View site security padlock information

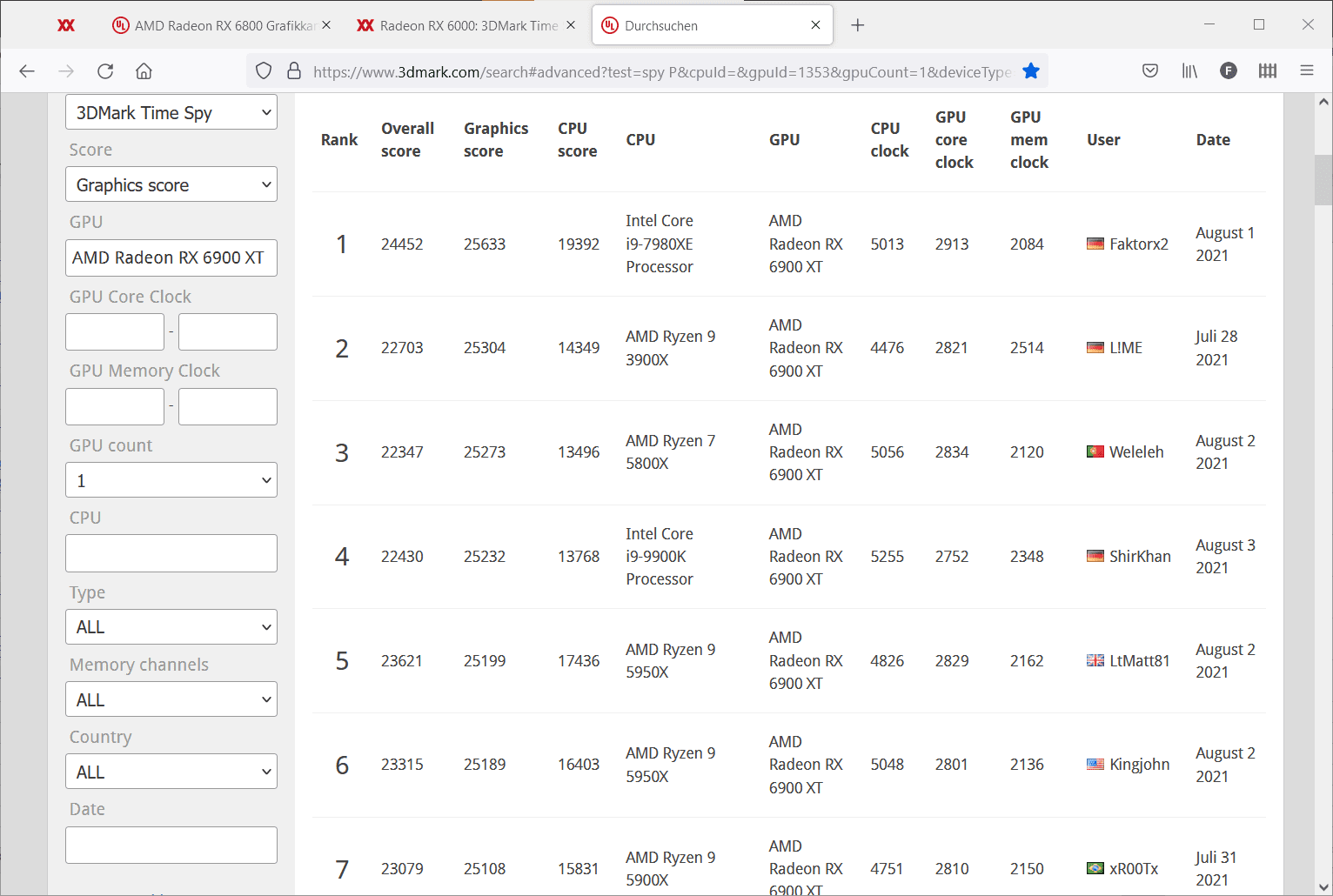tap(294, 71)
